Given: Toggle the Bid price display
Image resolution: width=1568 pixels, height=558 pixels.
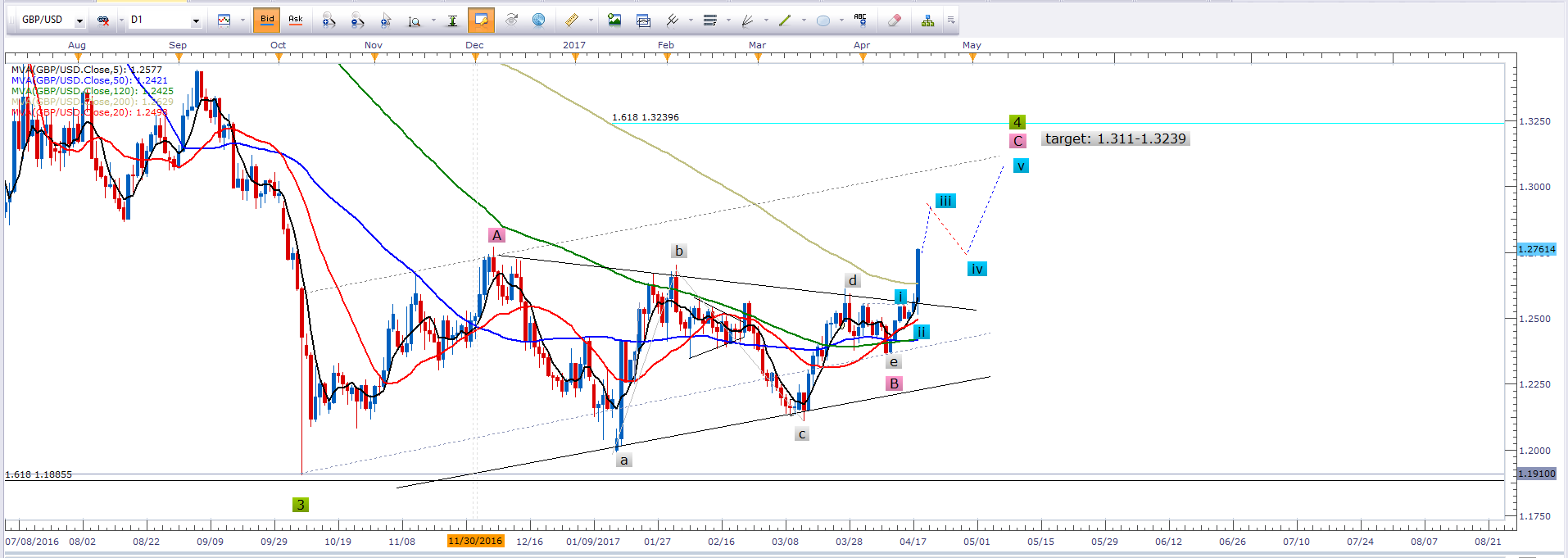Looking at the screenshot, I should pos(267,20).
